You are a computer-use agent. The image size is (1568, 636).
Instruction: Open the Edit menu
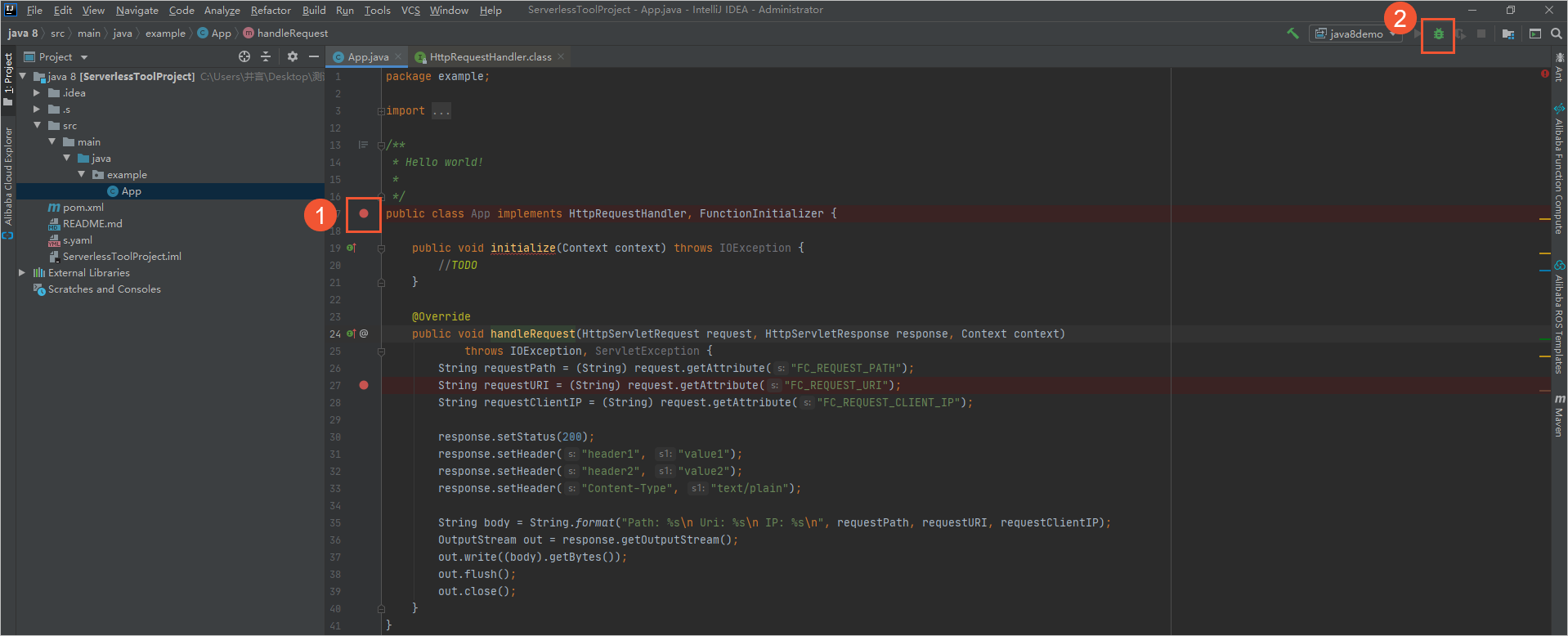point(63,10)
